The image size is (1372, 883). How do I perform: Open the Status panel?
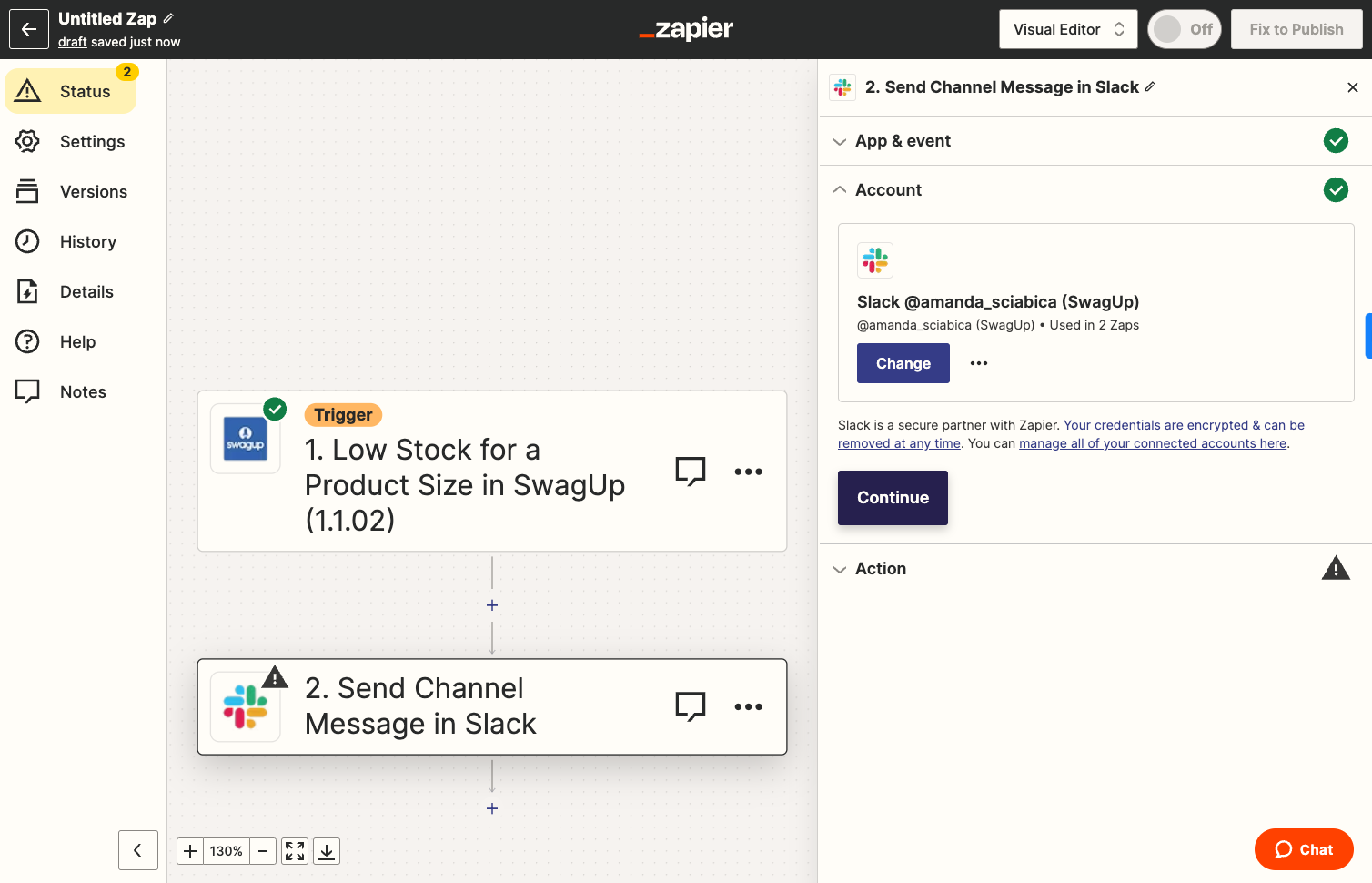70,91
